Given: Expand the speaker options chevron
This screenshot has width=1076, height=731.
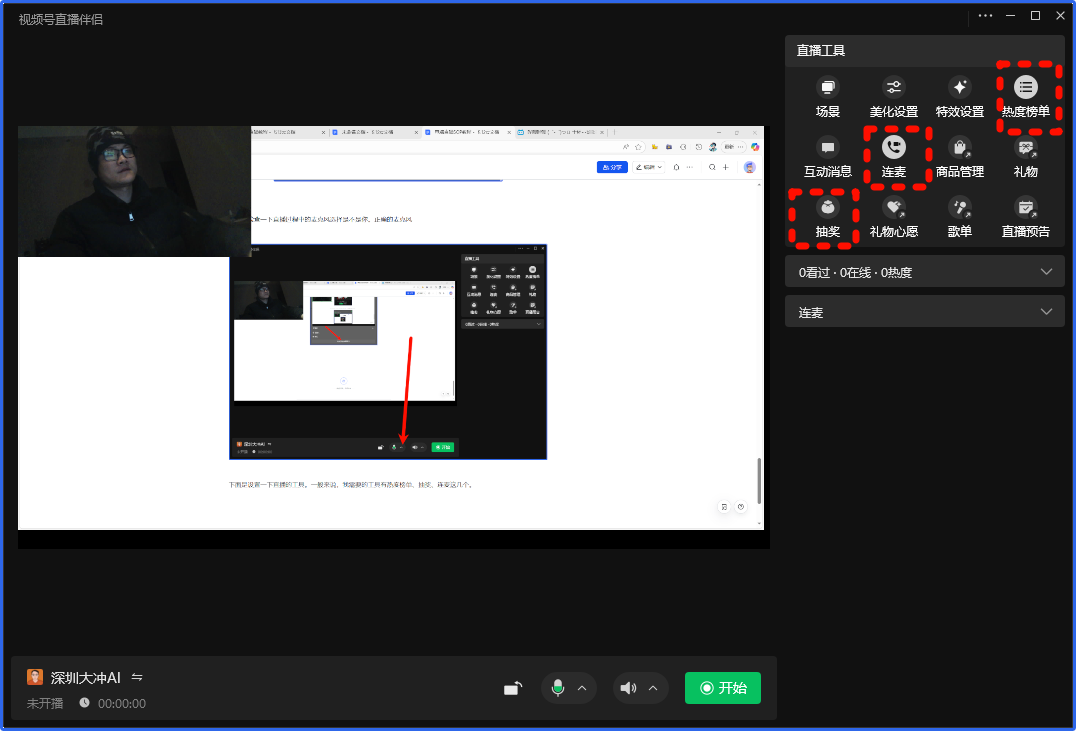Looking at the screenshot, I should (x=653, y=688).
